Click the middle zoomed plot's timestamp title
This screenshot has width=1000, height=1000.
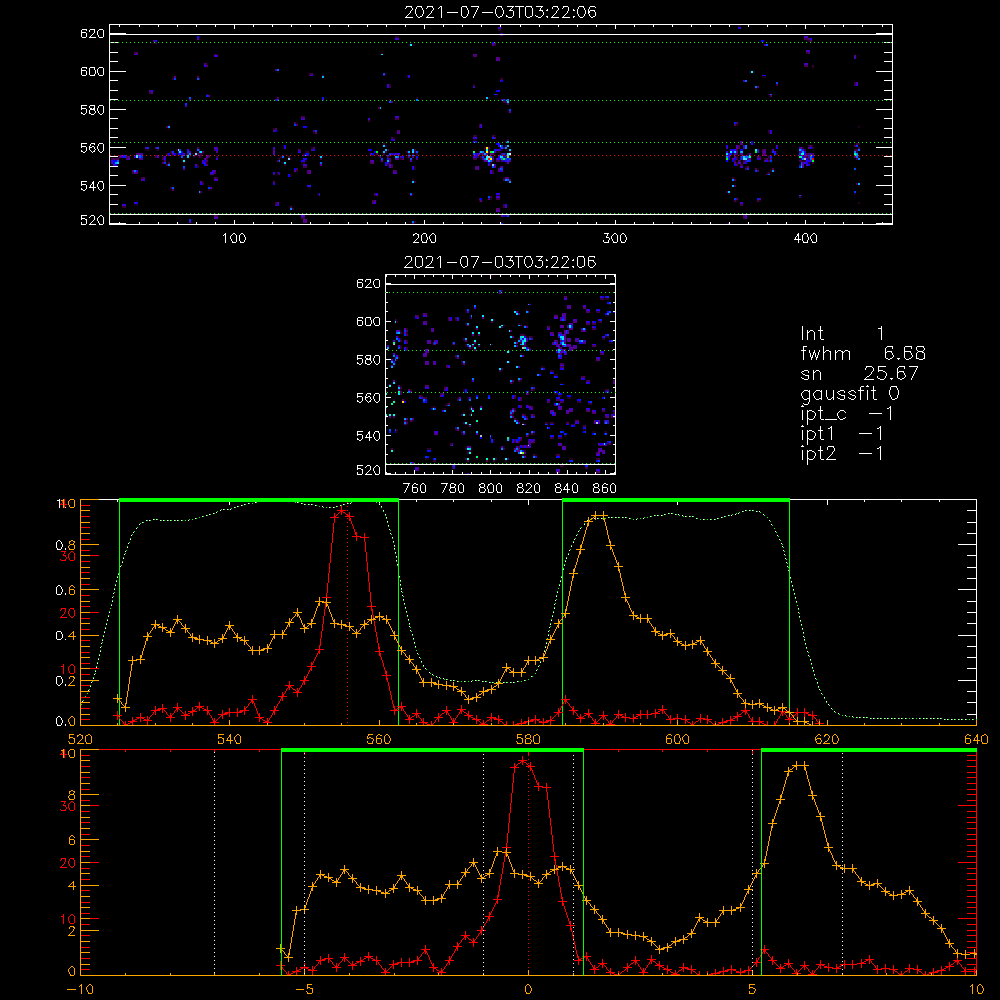click(x=501, y=262)
